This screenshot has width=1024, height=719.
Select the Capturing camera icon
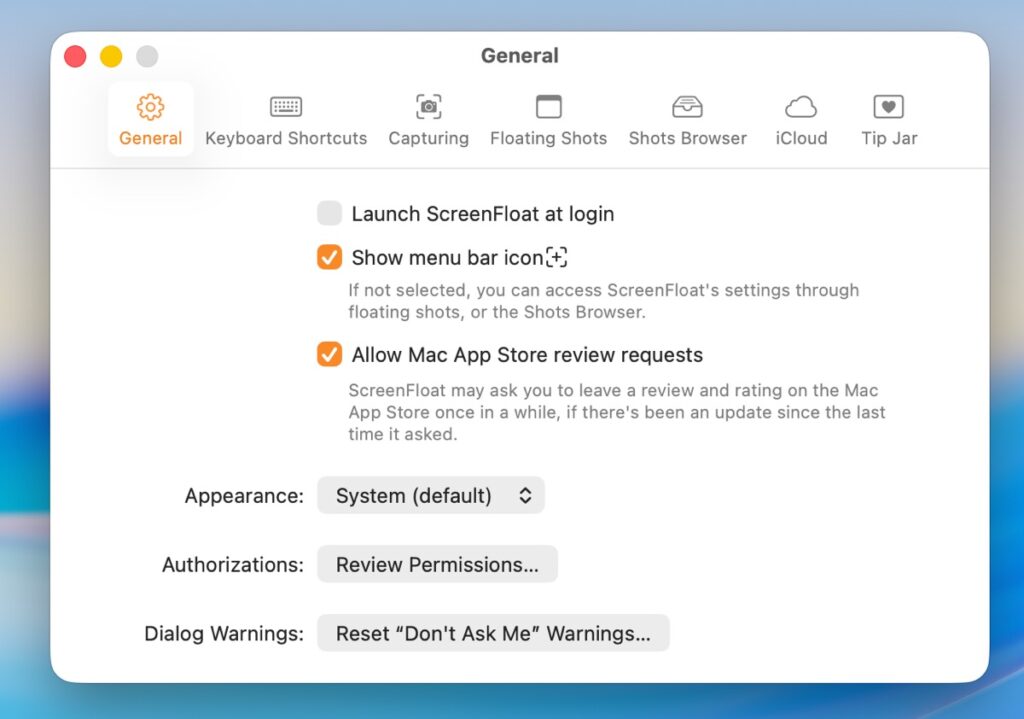tap(428, 107)
